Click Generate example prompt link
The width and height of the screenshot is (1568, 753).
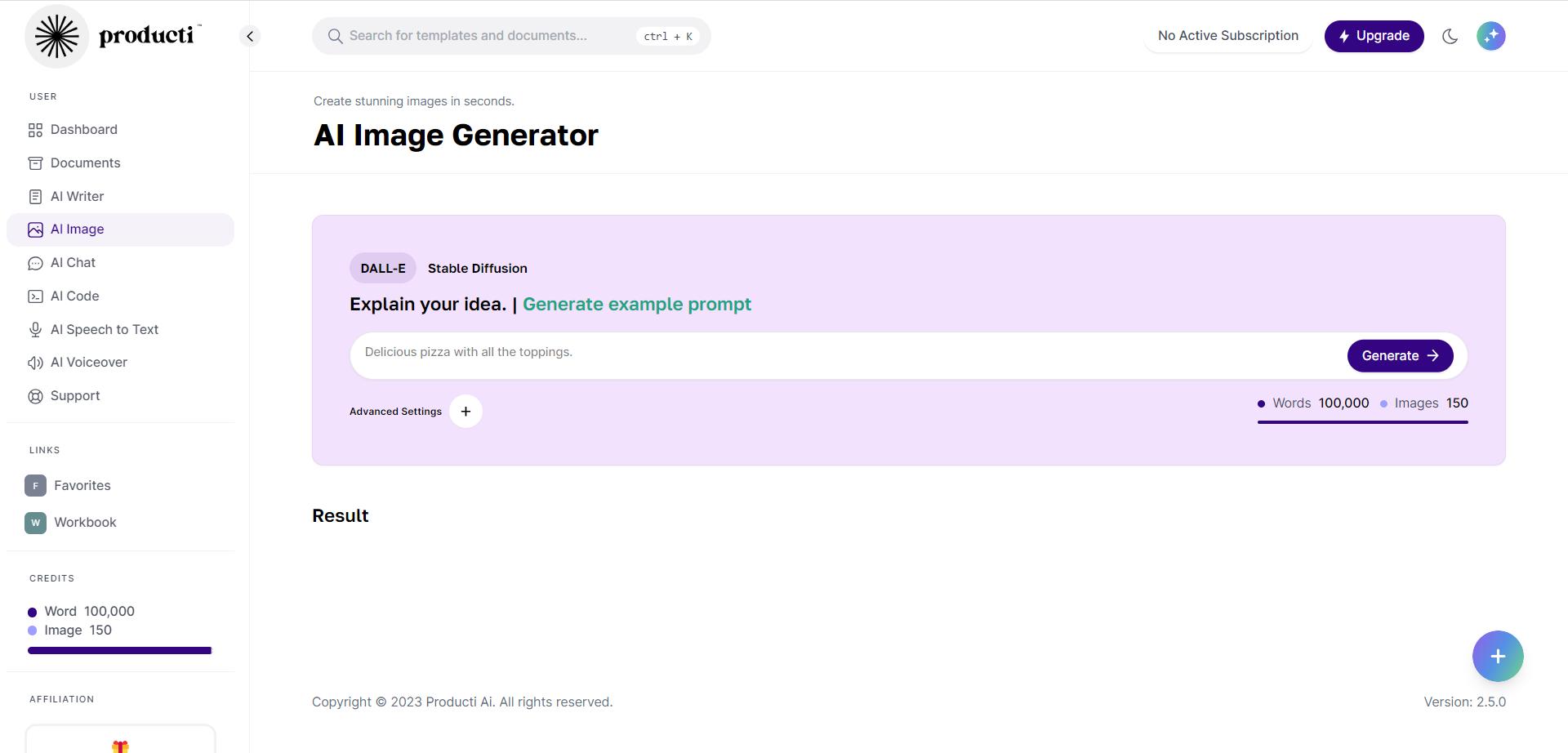[636, 305]
